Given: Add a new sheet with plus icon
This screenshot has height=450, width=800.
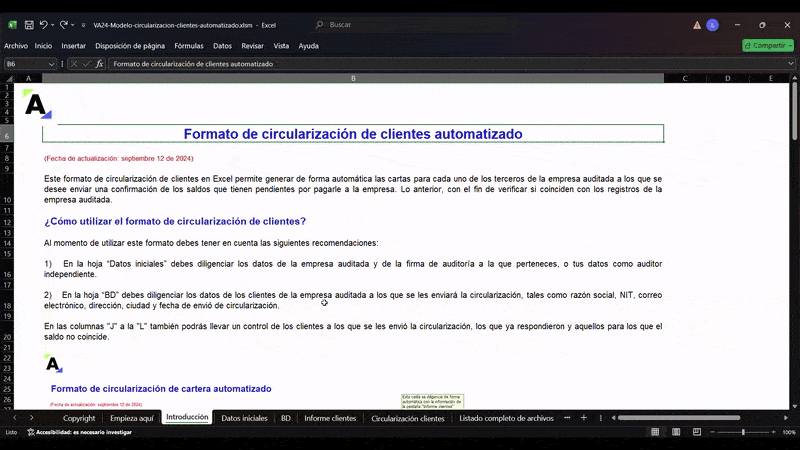Looking at the screenshot, I should [583, 418].
